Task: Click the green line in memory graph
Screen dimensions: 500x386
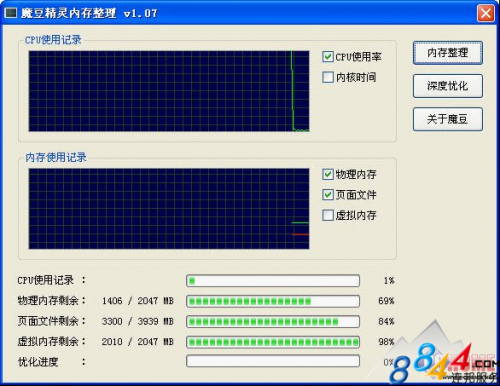Action: click(300, 222)
